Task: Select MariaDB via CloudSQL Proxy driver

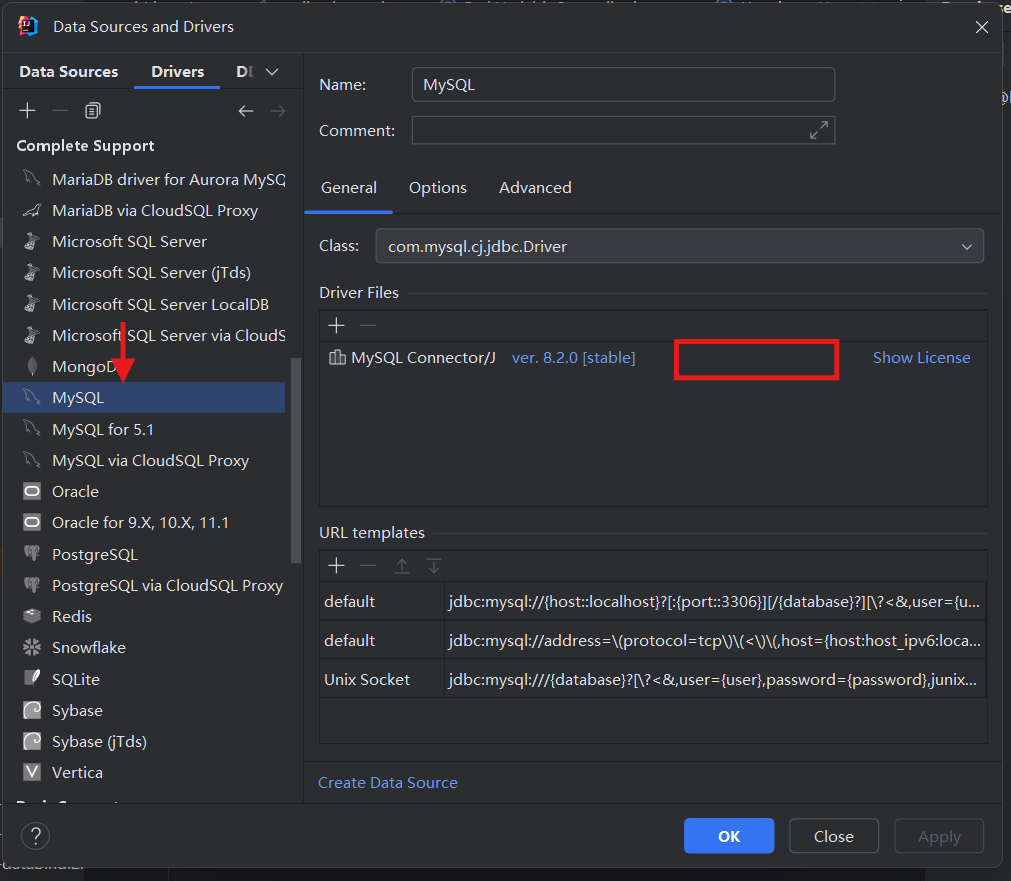Action: [144, 210]
